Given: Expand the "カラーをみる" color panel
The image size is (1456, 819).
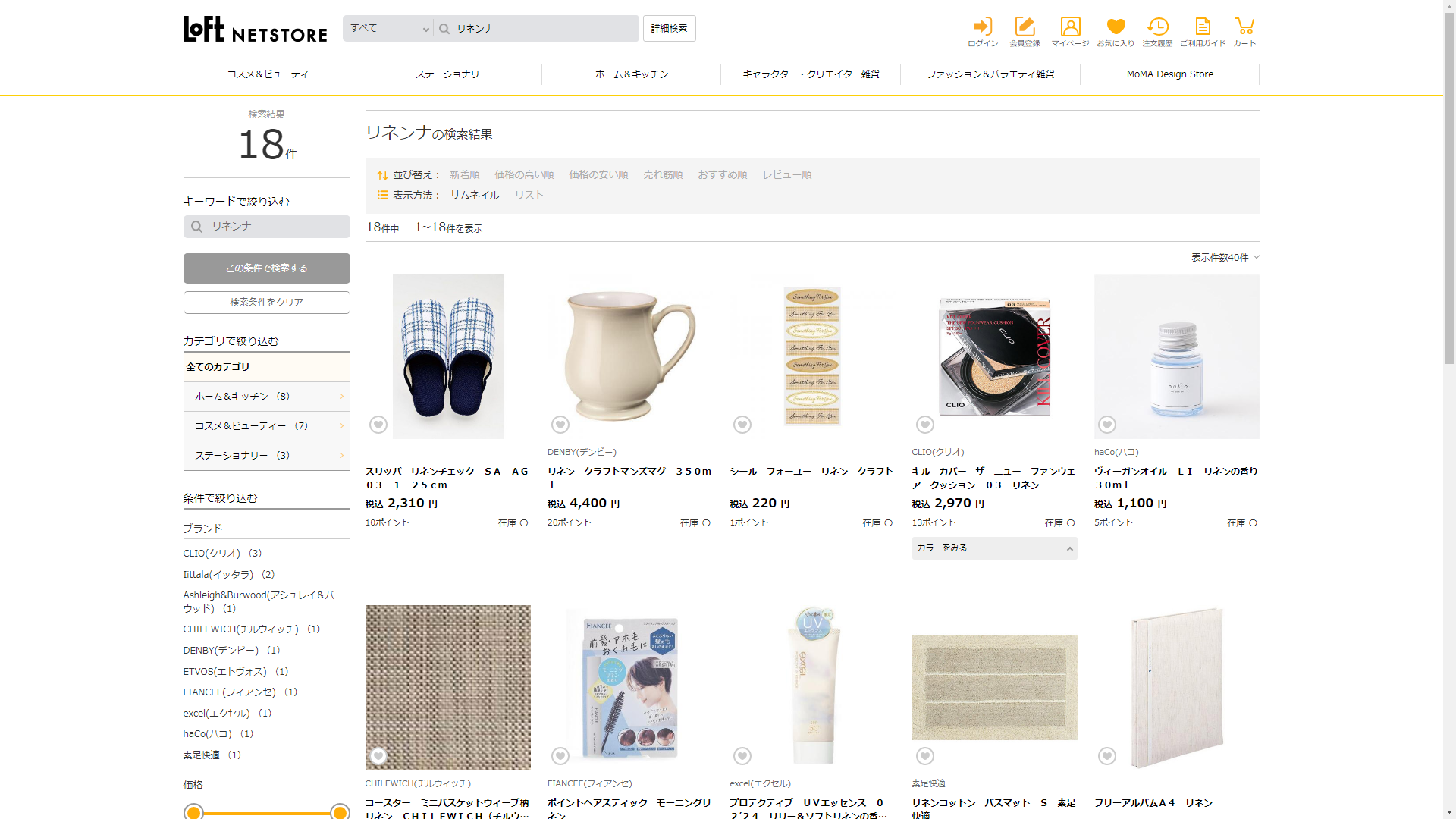Looking at the screenshot, I should pos(994,548).
